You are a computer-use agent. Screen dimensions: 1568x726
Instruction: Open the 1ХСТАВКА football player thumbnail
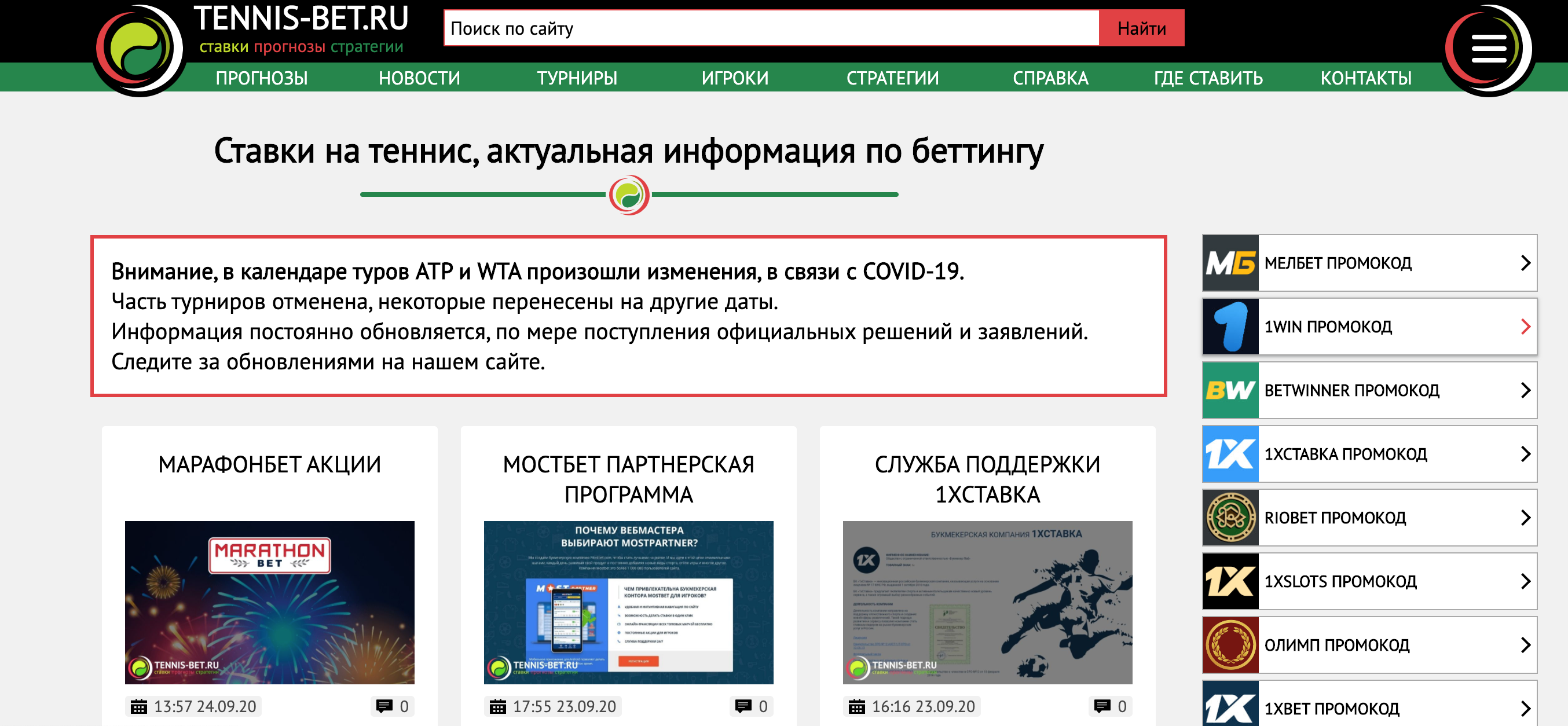coord(987,603)
